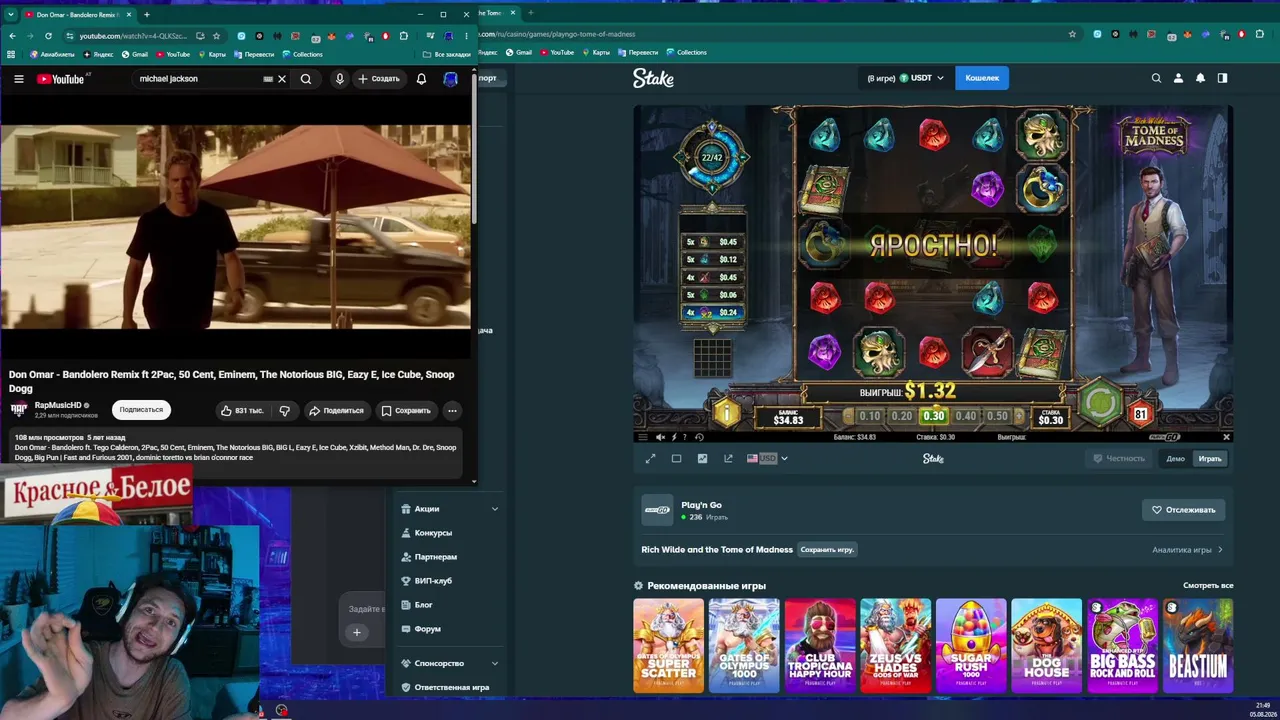Image resolution: width=1280 pixels, height=720 pixels.
Task: Open the USD display currency dropdown
Action: point(767,459)
